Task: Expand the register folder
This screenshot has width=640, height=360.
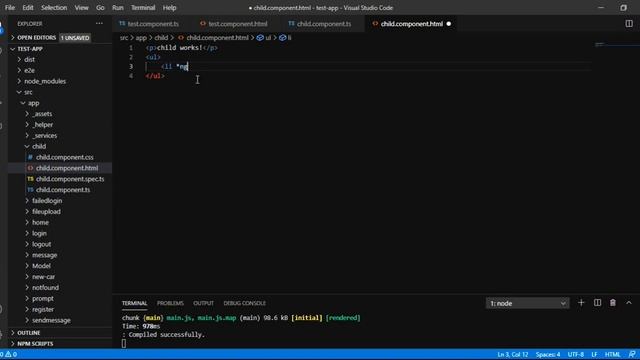Action: click(x=43, y=309)
